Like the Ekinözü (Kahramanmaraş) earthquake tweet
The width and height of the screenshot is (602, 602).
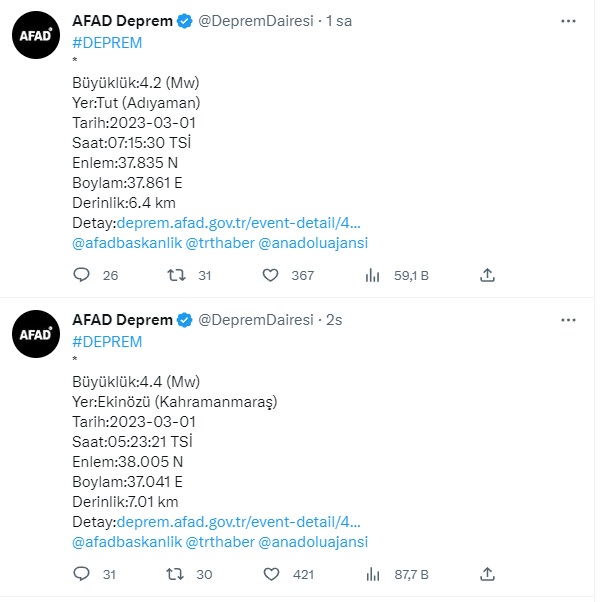pyautogui.click(x=271, y=574)
